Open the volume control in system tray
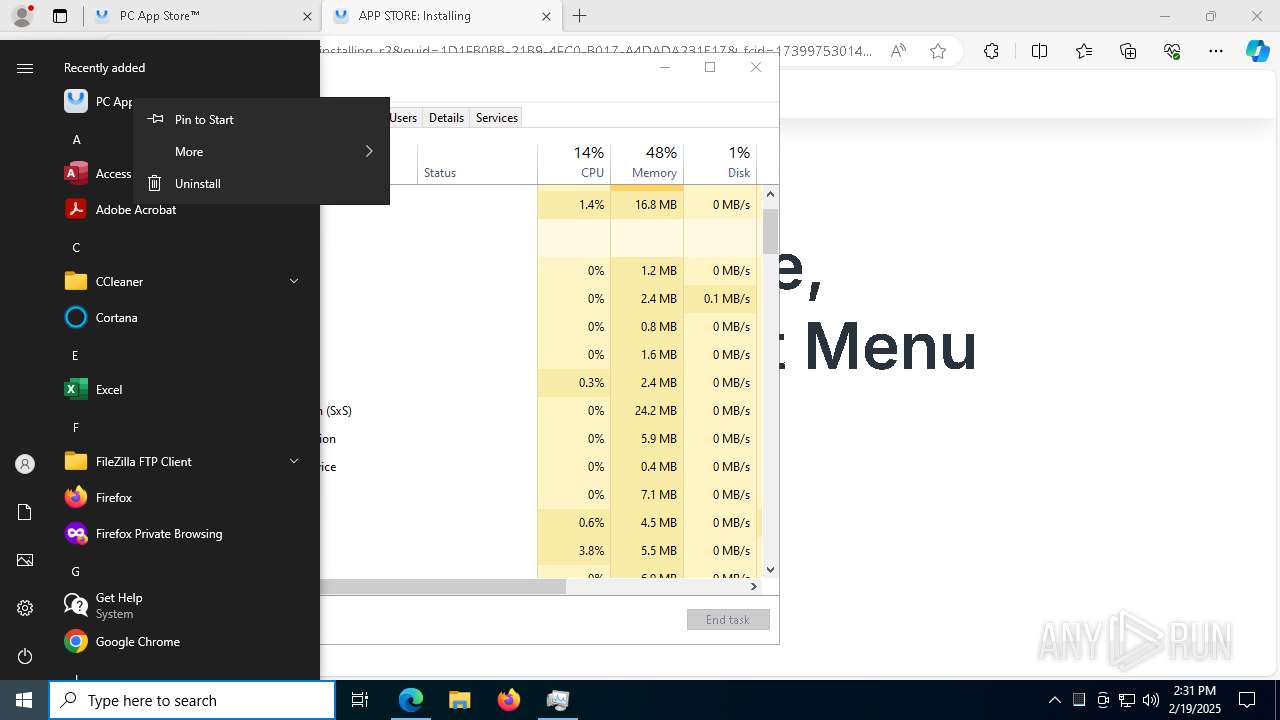Viewport: 1280px width, 720px height. point(1151,700)
